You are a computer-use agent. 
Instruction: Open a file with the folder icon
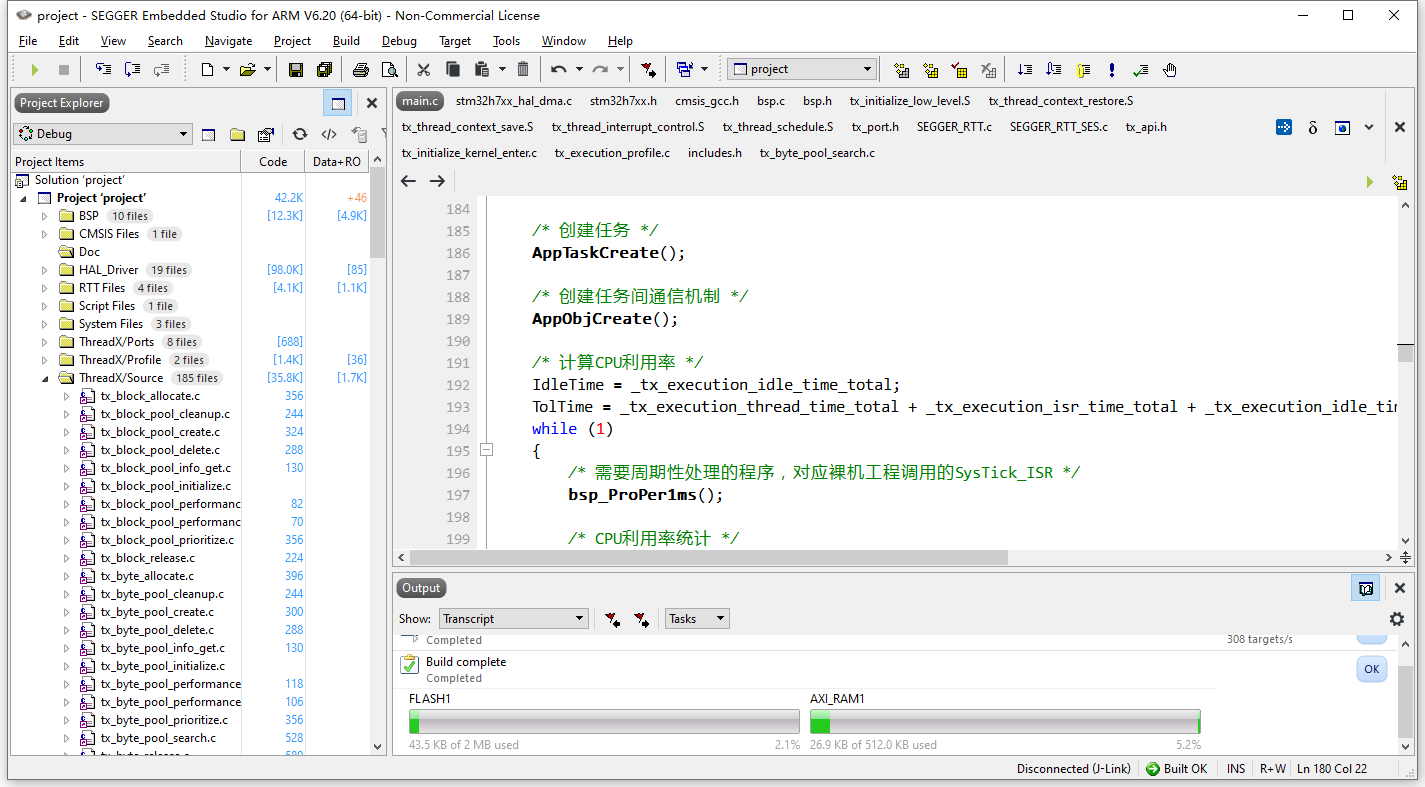[x=247, y=69]
